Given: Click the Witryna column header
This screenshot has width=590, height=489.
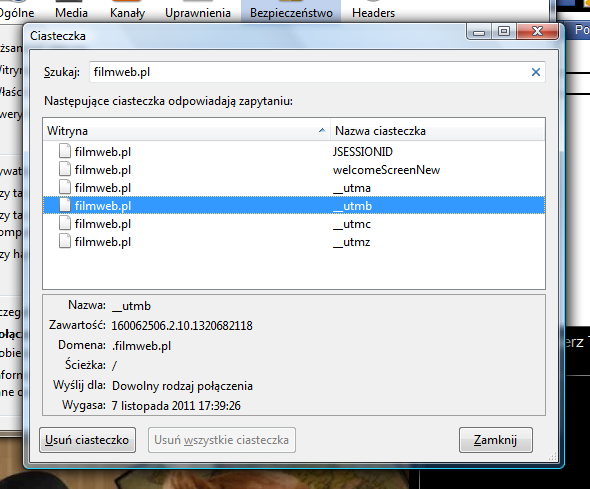Looking at the screenshot, I should click(187, 131).
